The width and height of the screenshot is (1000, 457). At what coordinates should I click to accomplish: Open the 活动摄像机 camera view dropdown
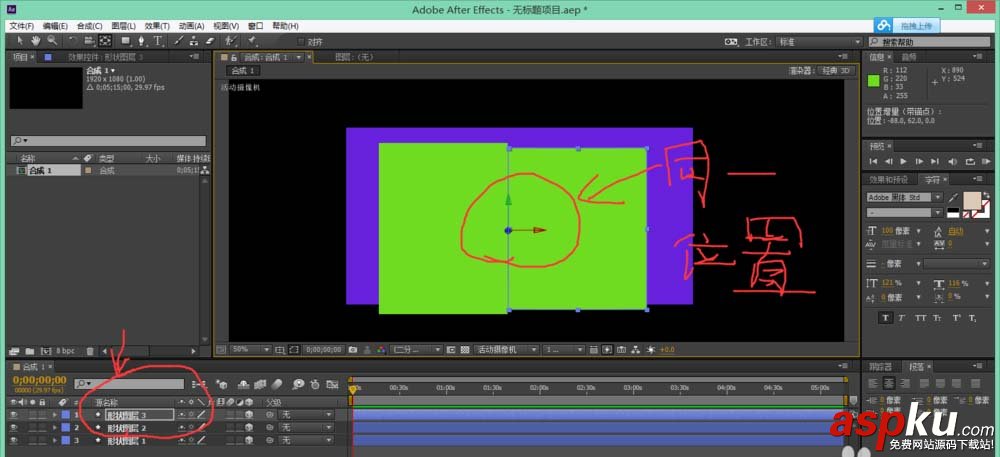tap(506, 350)
